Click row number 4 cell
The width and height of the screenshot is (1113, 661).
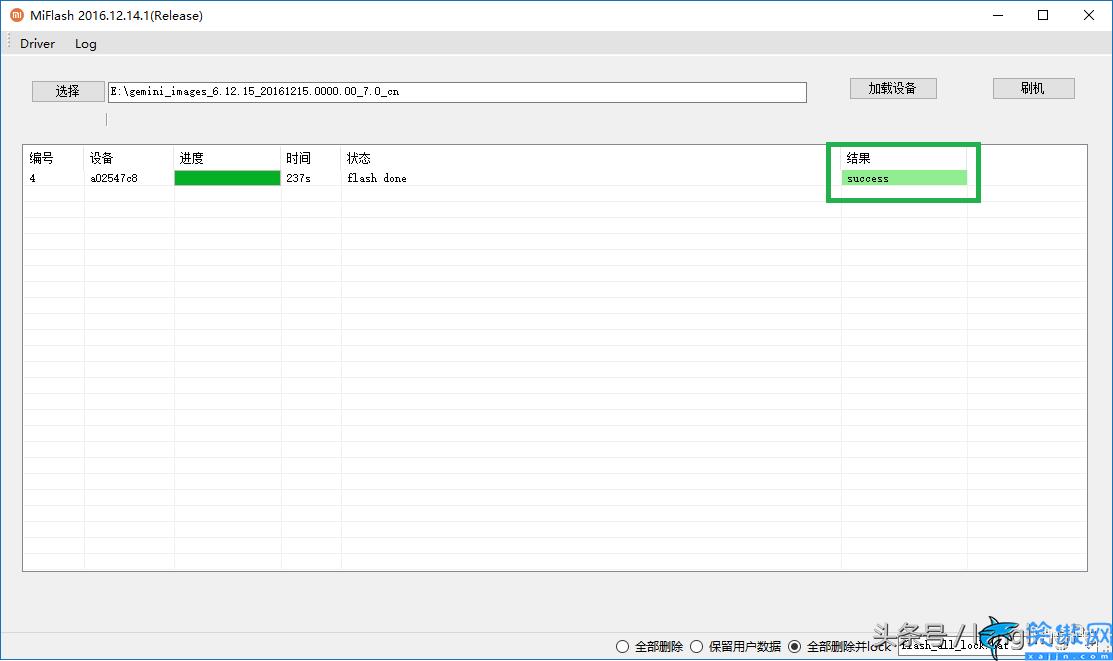point(33,178)
